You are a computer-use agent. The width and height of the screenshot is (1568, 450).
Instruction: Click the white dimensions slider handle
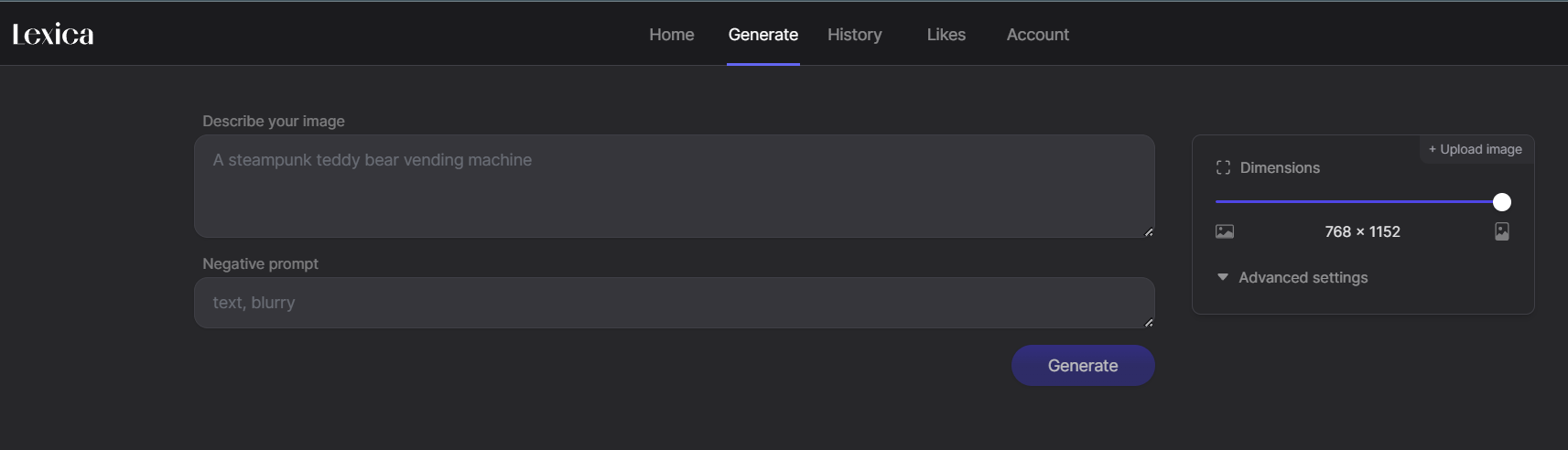point(1502,202)
